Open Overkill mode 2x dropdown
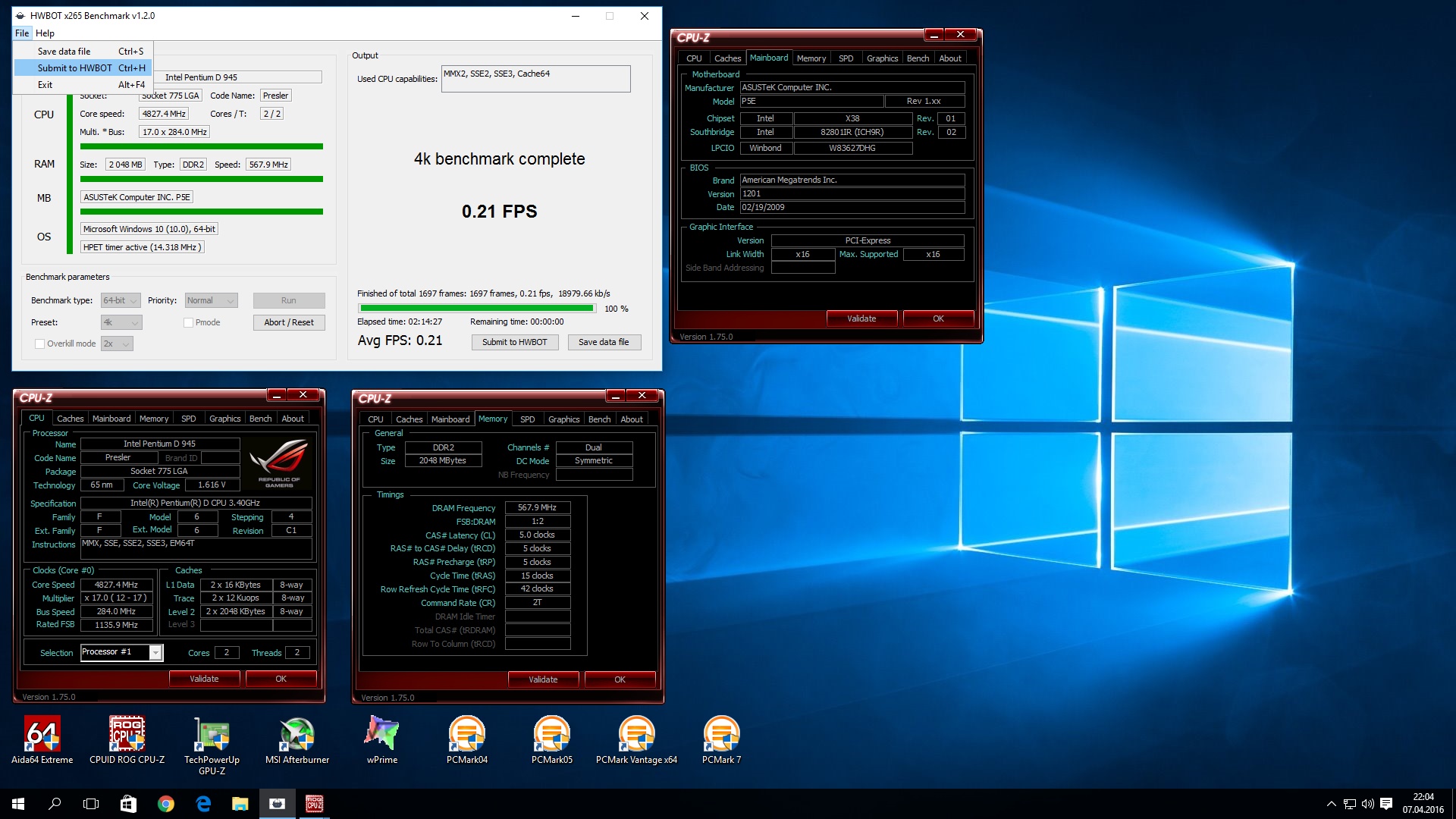The image size is (1456, 819). tap(117, 344)
